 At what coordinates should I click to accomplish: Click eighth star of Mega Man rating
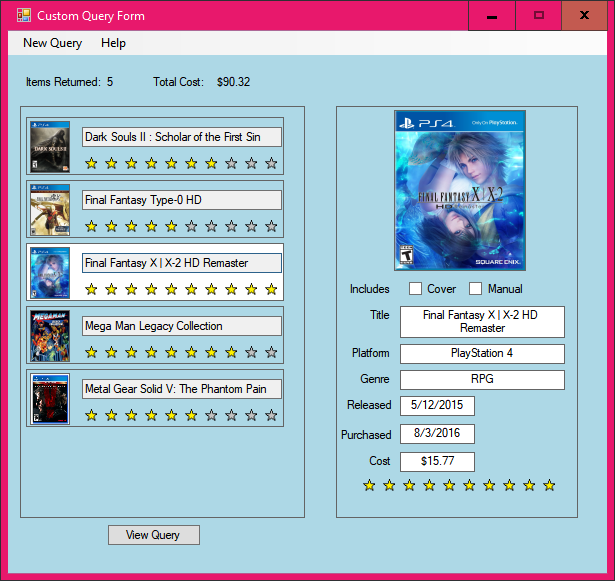tap(231, 352)
